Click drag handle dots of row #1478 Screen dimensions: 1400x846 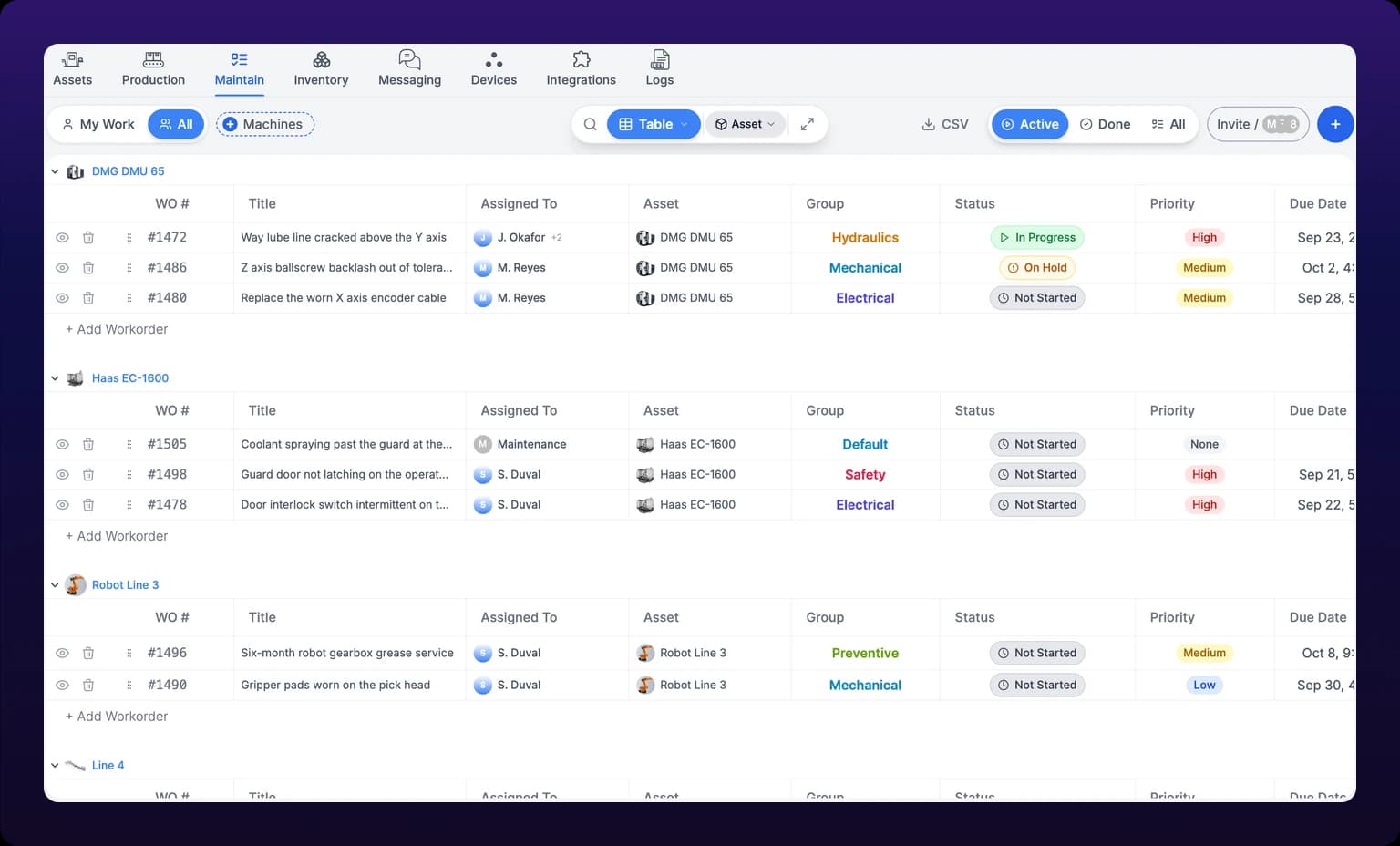[129, 504]
